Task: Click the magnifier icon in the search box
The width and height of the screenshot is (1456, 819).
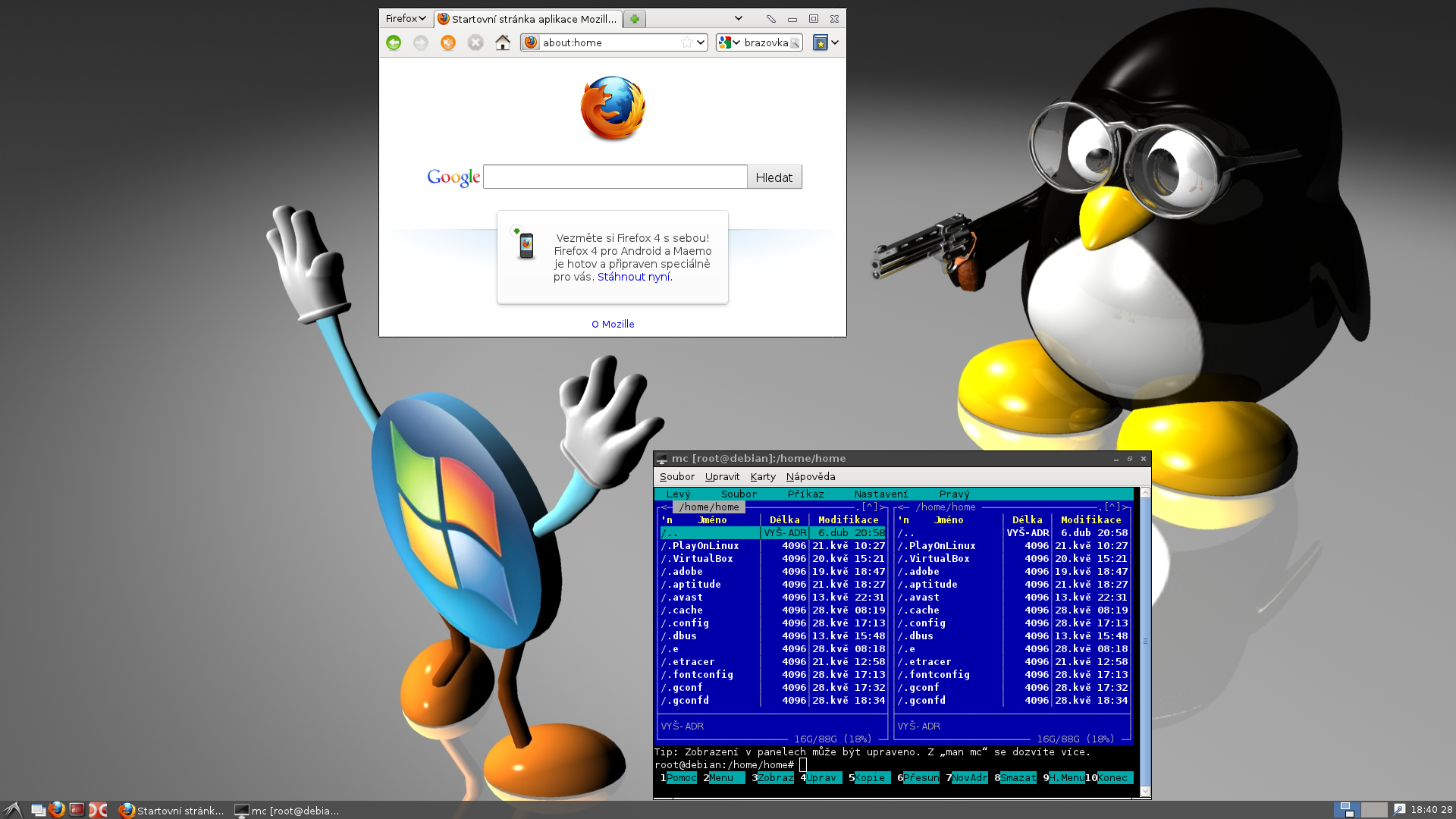Action: pos(794,43)
